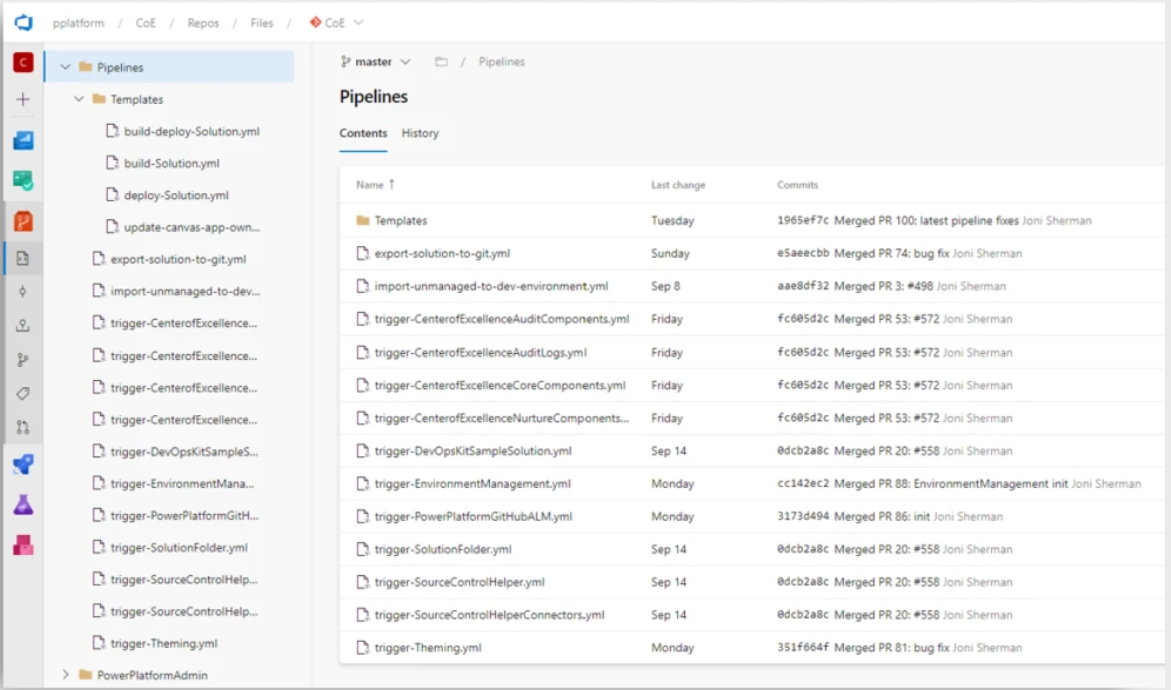Select trigger-PowerPlatformGitH... in tree
This screenshot has height=690, width=1171.
pos(184,515)
